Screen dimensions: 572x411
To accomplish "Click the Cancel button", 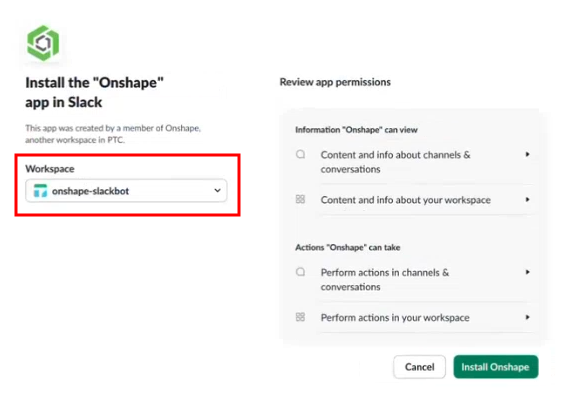I will tap(420, 367).
